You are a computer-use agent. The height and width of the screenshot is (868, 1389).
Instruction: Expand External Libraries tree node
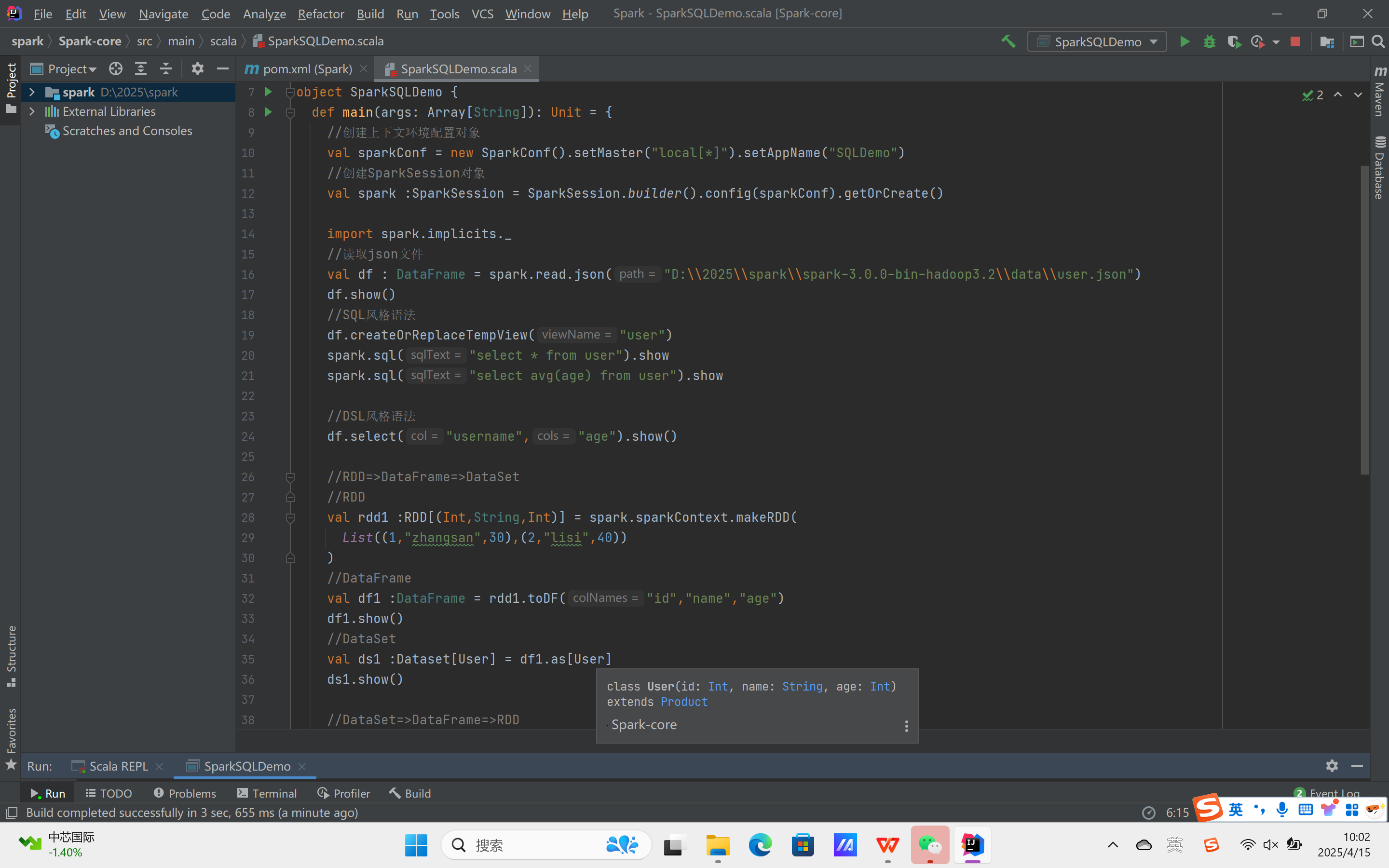point(32,111)
